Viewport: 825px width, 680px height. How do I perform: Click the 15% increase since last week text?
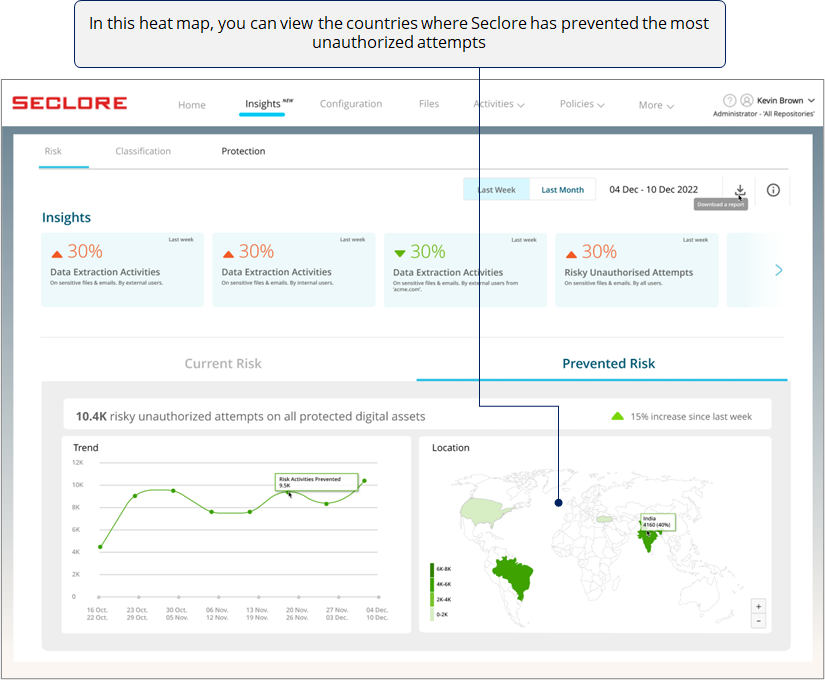point(691,416)
